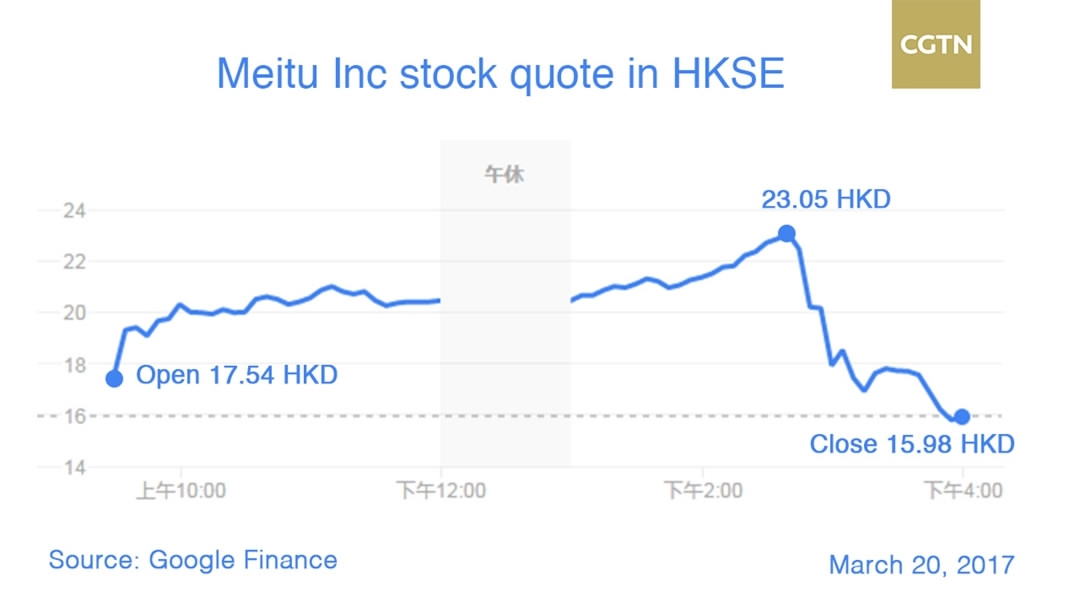Viewport: 1080px width, 608px height.
Task: Click the Source: Google Finance text
Action: tap(192, 560)
